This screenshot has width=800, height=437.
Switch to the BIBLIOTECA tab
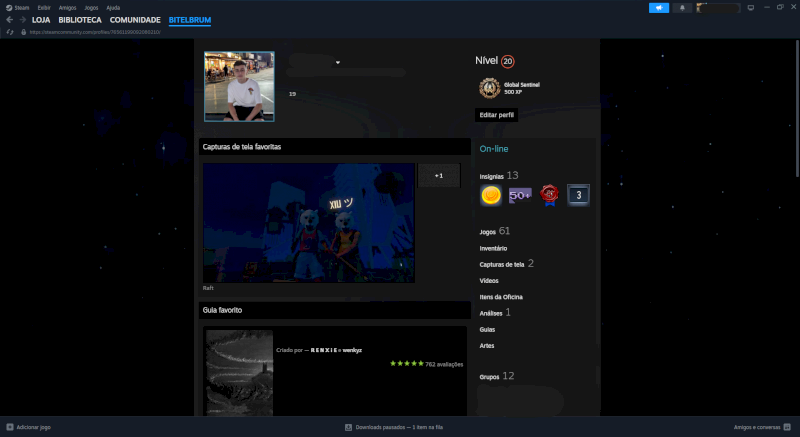[80, 20]
